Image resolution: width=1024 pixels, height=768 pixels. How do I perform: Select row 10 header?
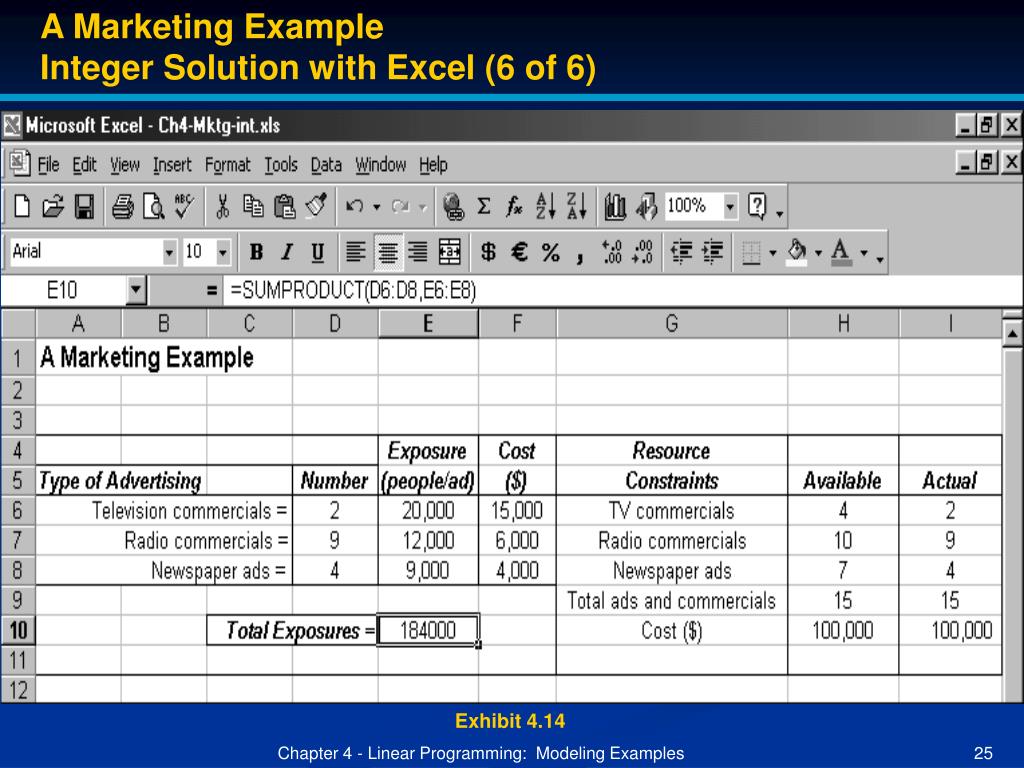(18, 630)
